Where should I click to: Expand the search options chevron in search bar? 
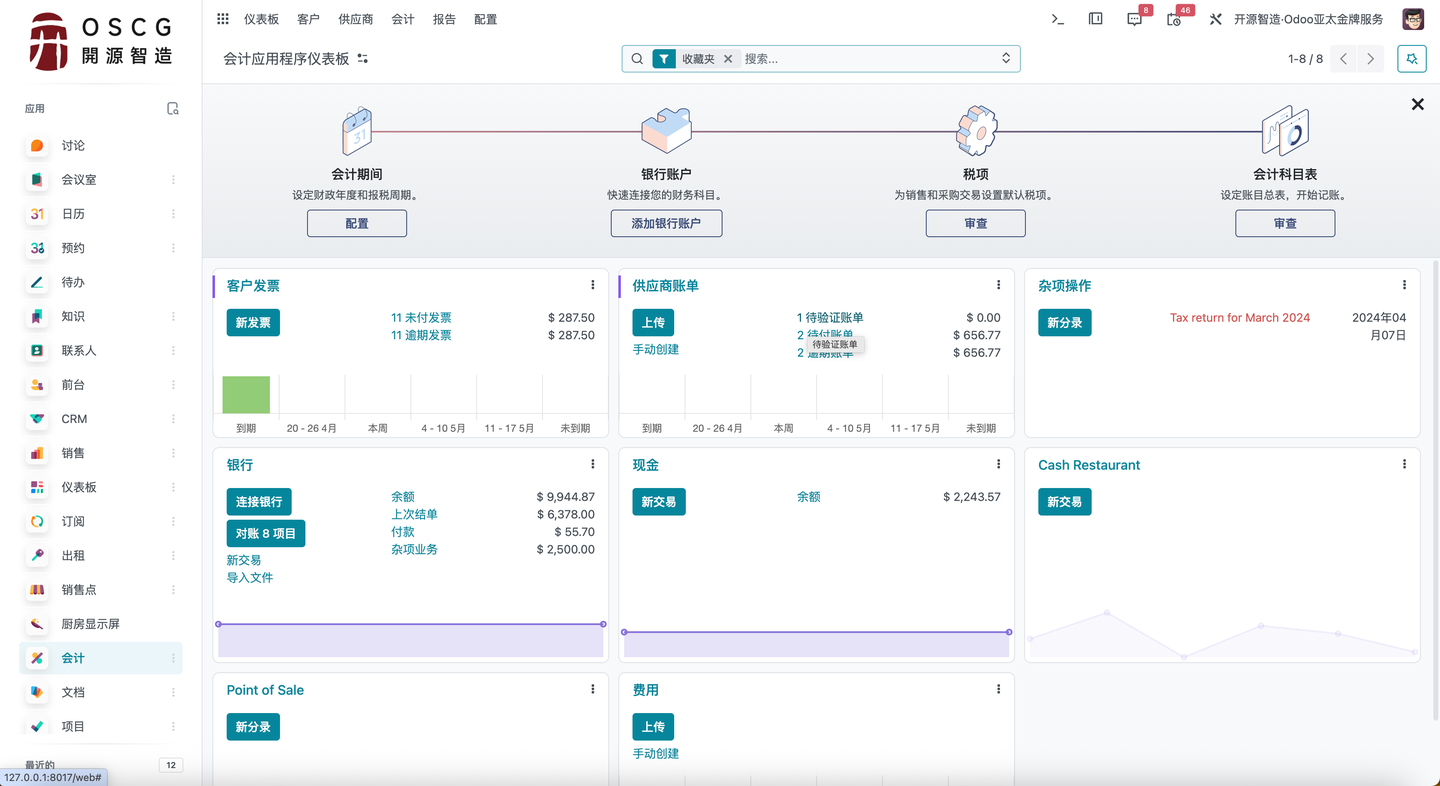click(1005, 58)
